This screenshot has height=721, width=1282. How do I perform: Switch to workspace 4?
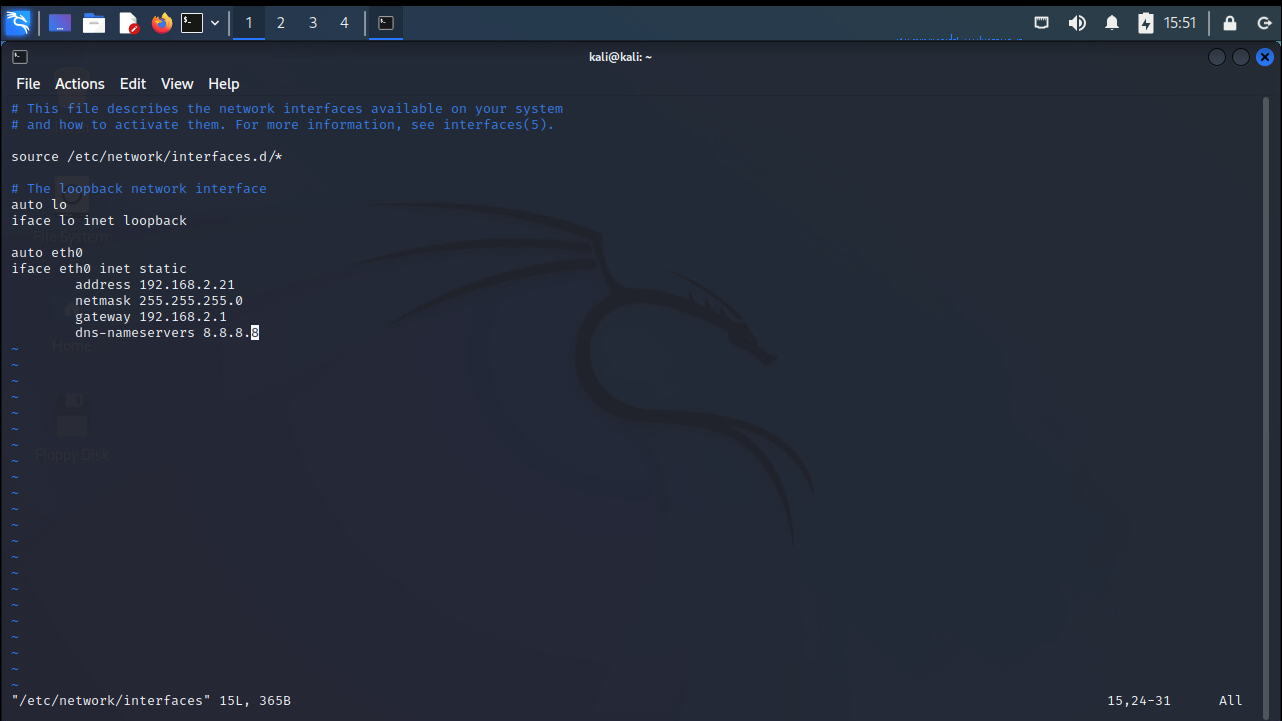[x=345, y=22]
